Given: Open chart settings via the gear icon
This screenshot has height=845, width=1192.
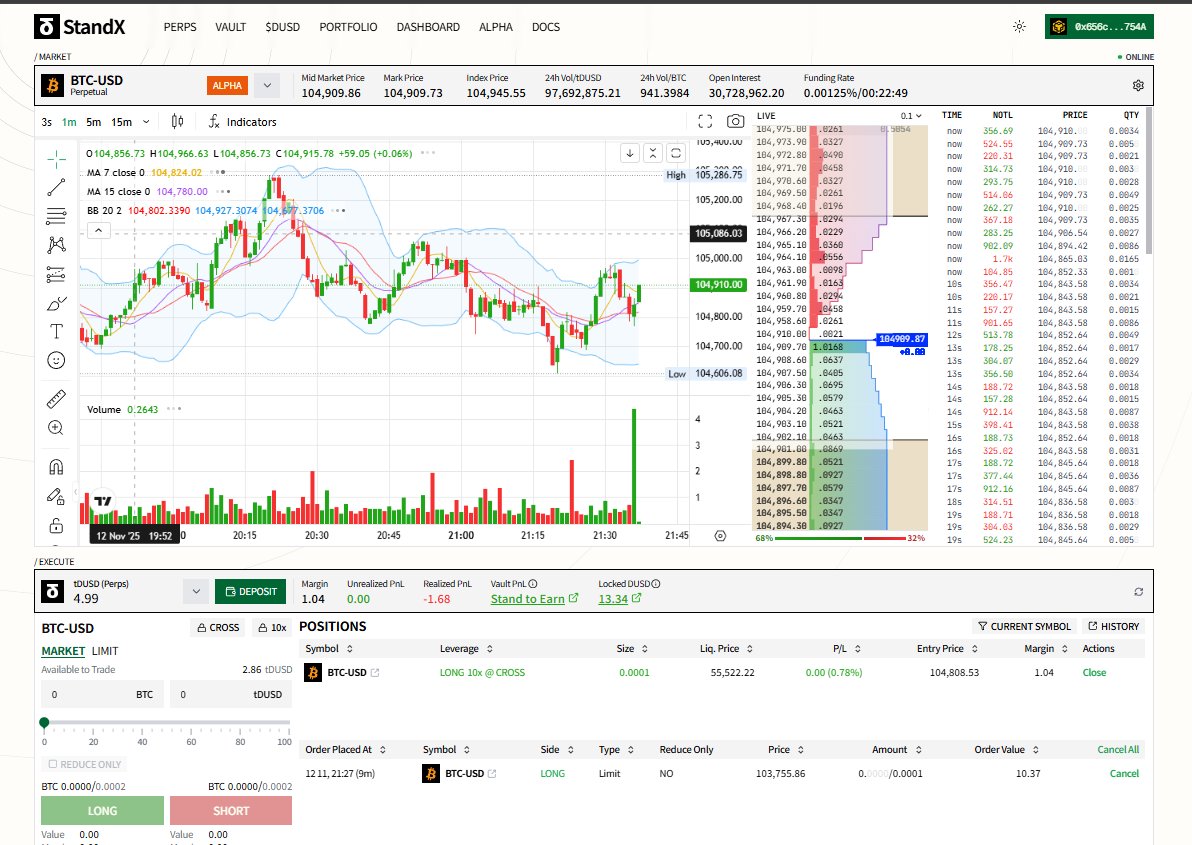Looking at the screenshot, I should [x=1138, y=85].
